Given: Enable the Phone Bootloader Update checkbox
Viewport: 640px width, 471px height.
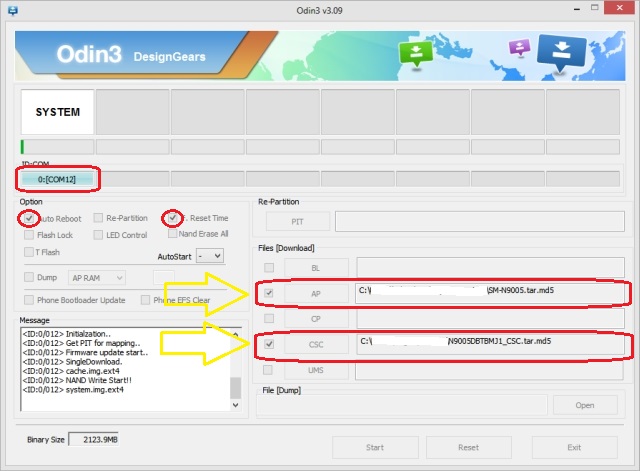Looking at the screenshot, I should [x=30, y=300].
